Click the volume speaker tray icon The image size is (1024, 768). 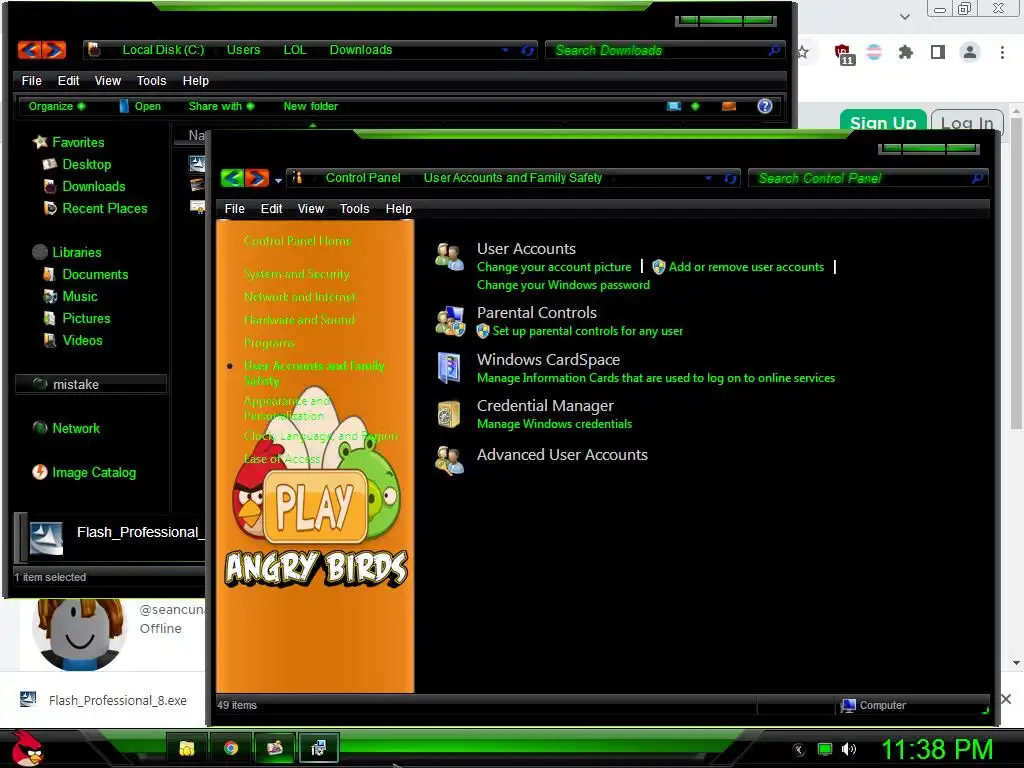848,749
